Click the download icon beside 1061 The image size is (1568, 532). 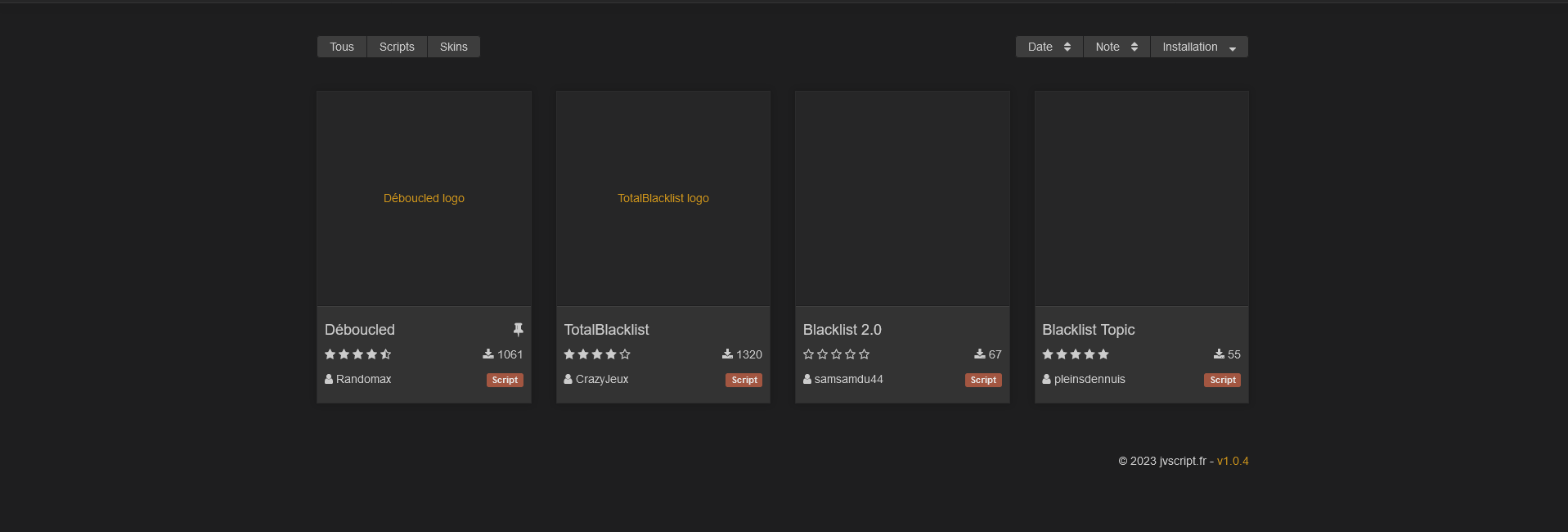(x=488, y=354)
